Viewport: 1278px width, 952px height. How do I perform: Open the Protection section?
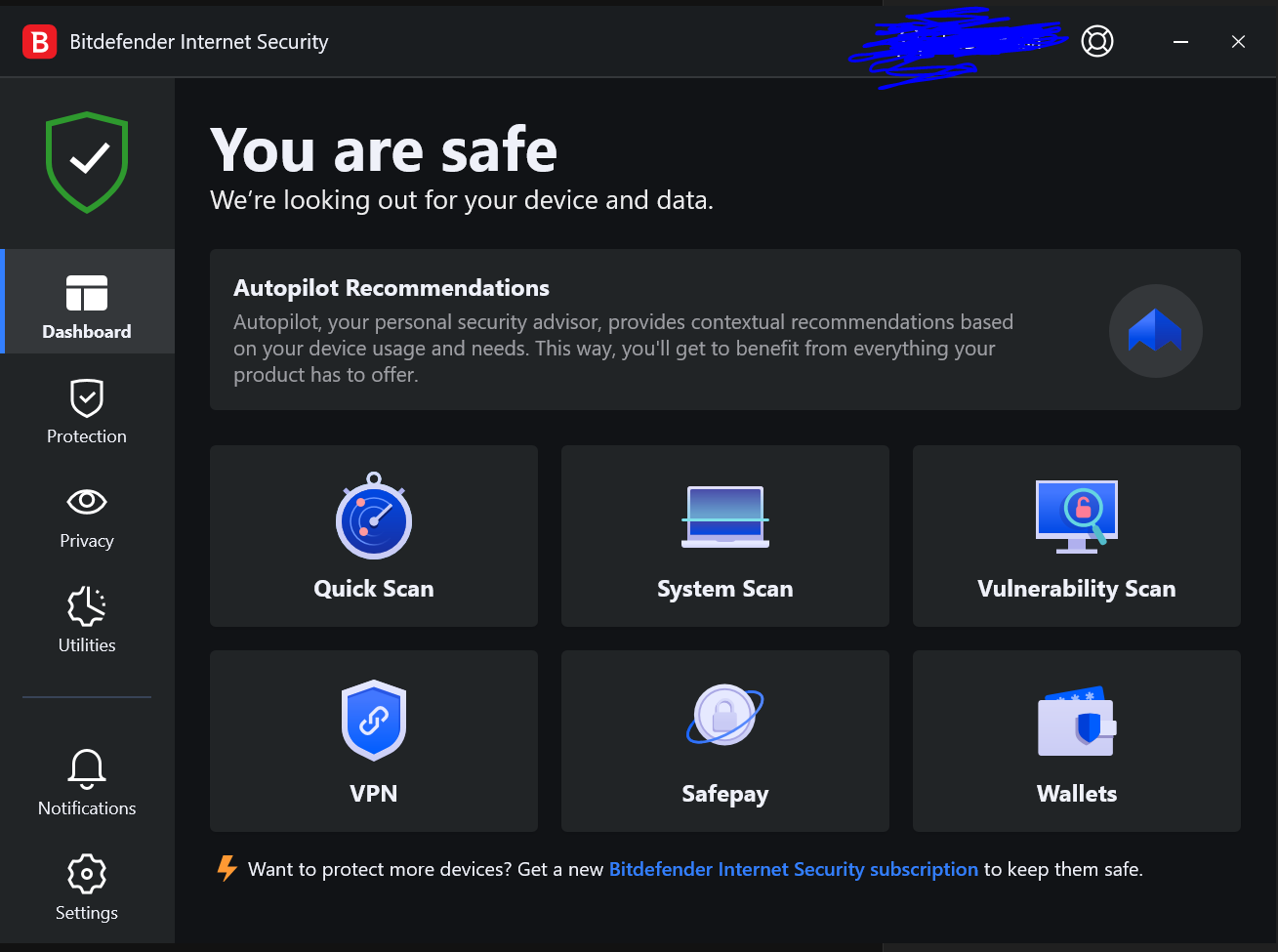87,410
